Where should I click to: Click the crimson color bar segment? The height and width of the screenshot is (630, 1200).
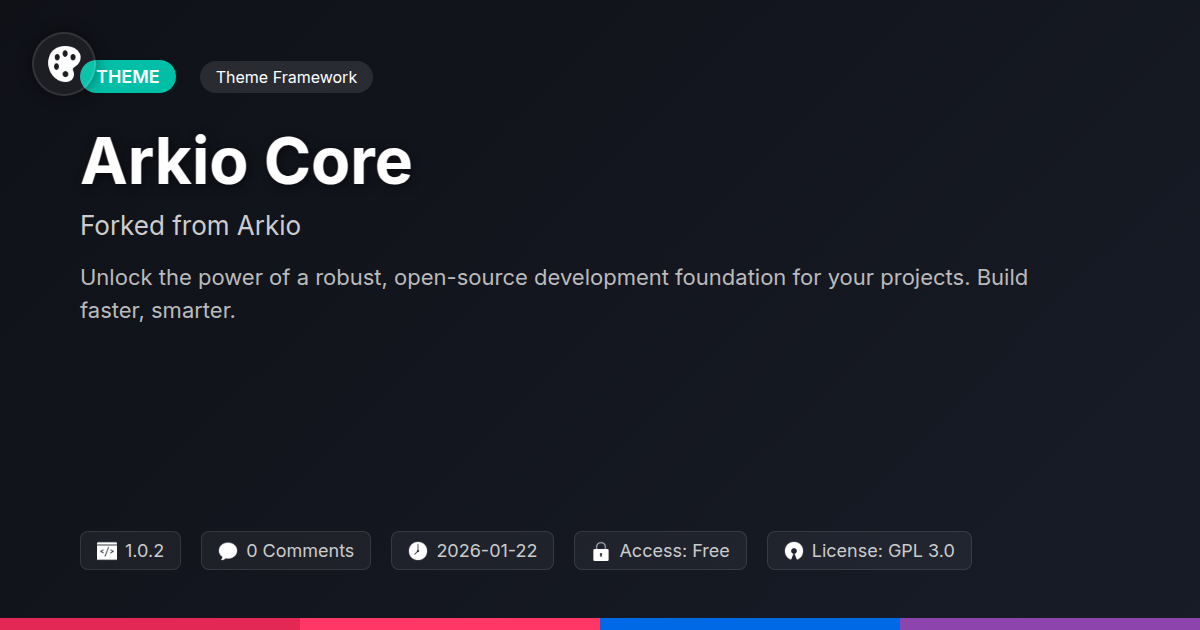click(x=150, y=624)
